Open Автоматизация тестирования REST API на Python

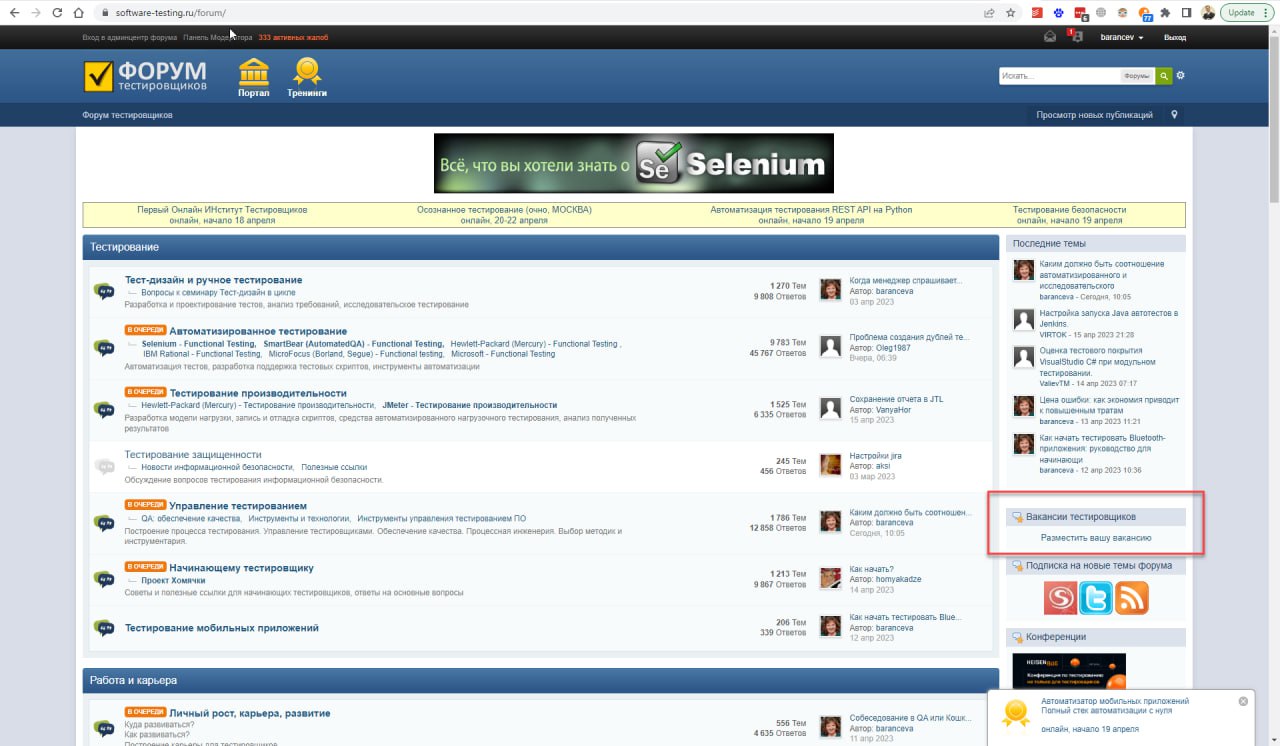coord(811,210)
